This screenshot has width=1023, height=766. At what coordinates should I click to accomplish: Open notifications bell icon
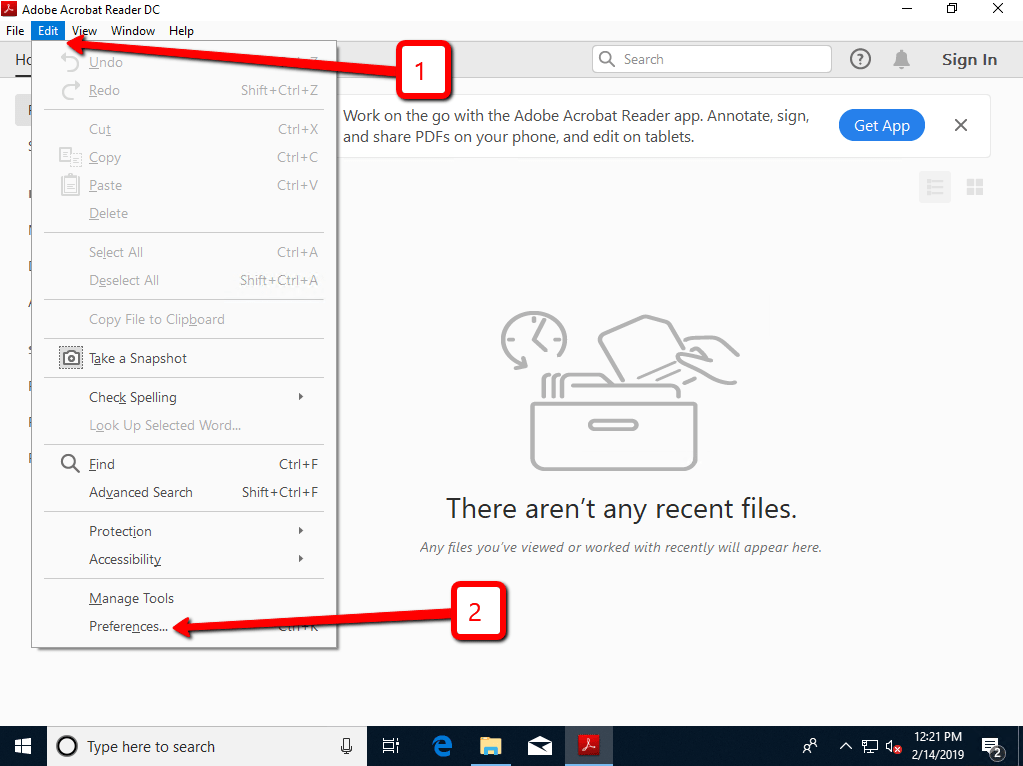coord(901,59)
